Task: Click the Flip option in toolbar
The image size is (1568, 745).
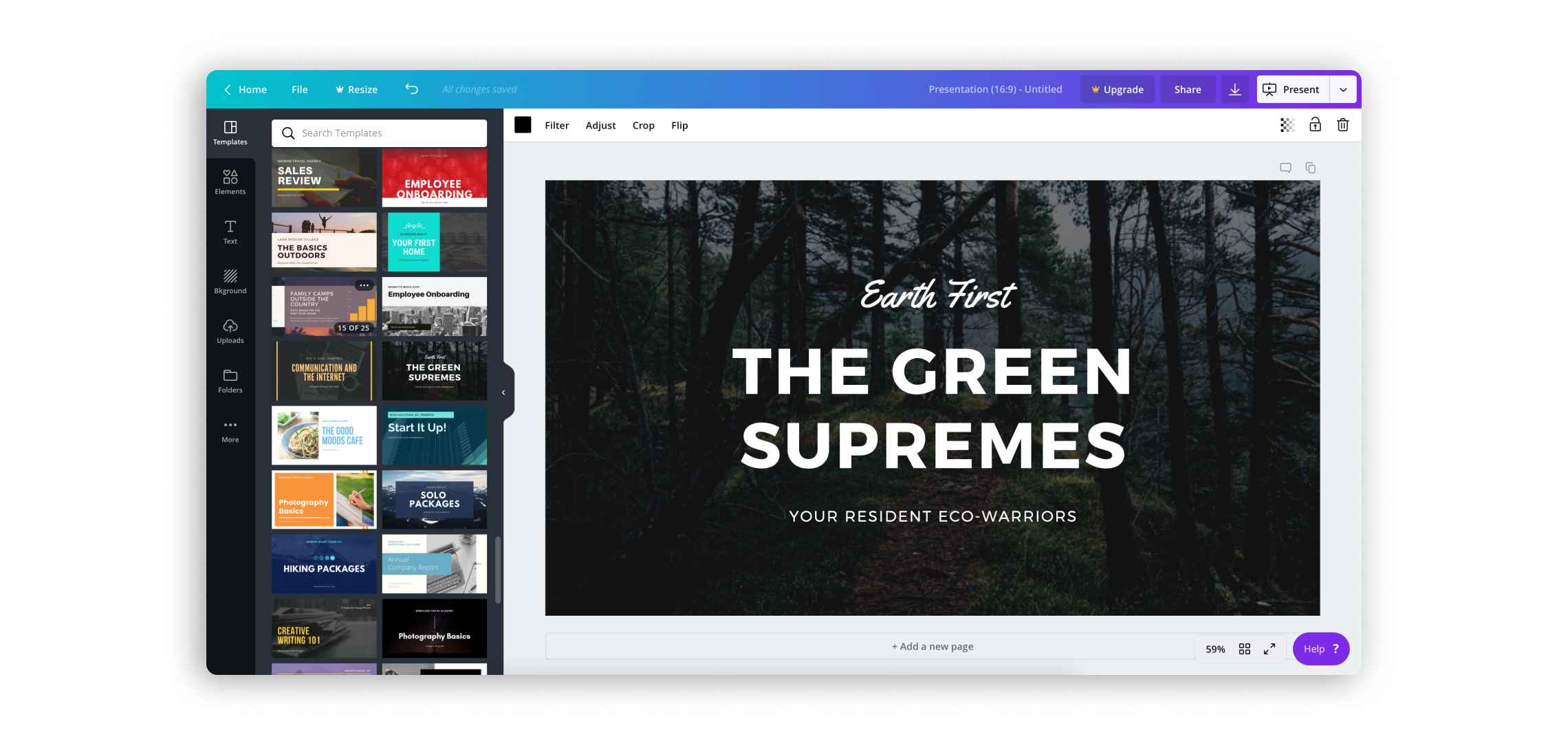Action: click(x=679, y=125)
